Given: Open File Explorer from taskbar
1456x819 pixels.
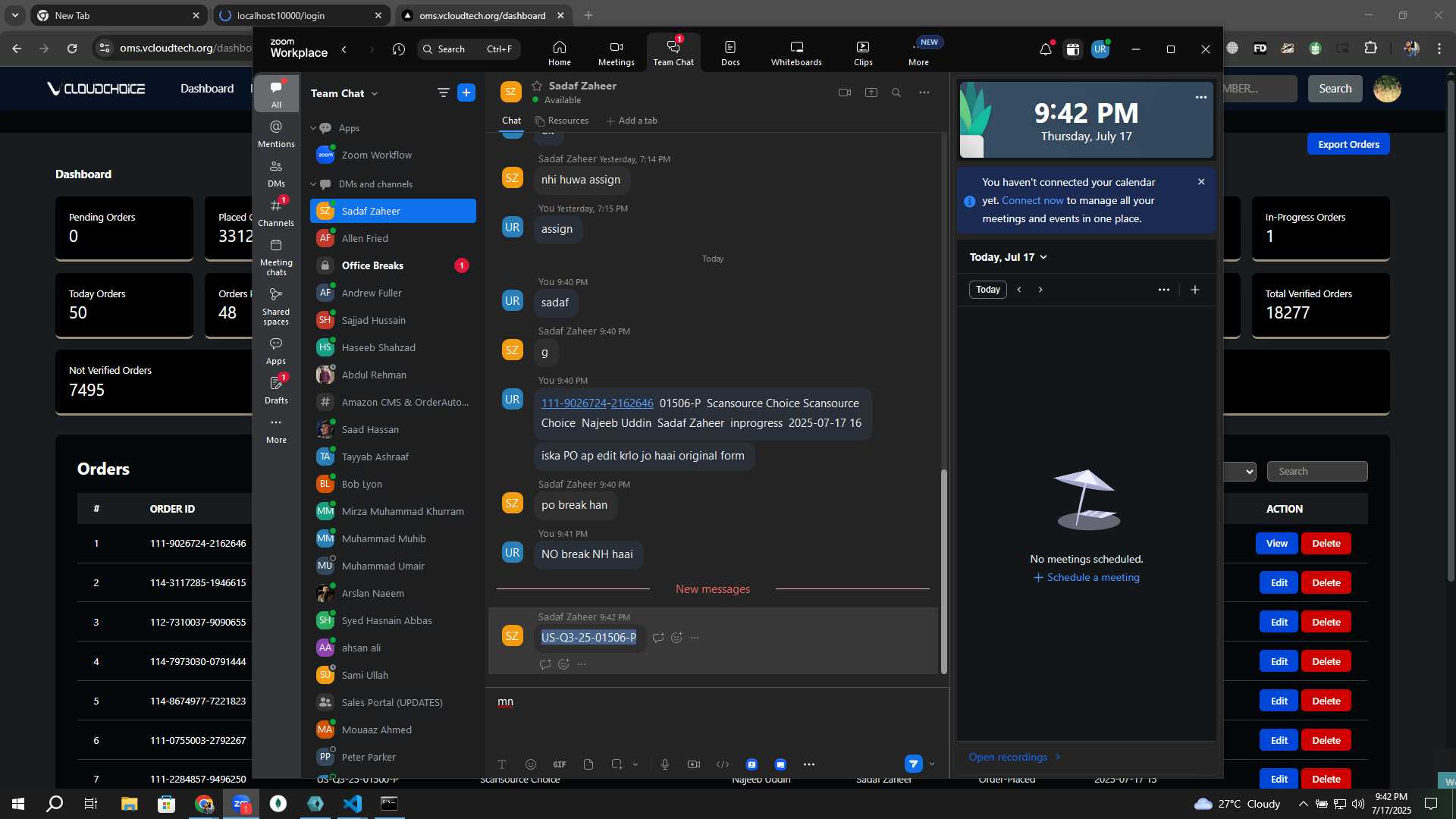Looking at the screenshot, I should (x=129, y=804).
